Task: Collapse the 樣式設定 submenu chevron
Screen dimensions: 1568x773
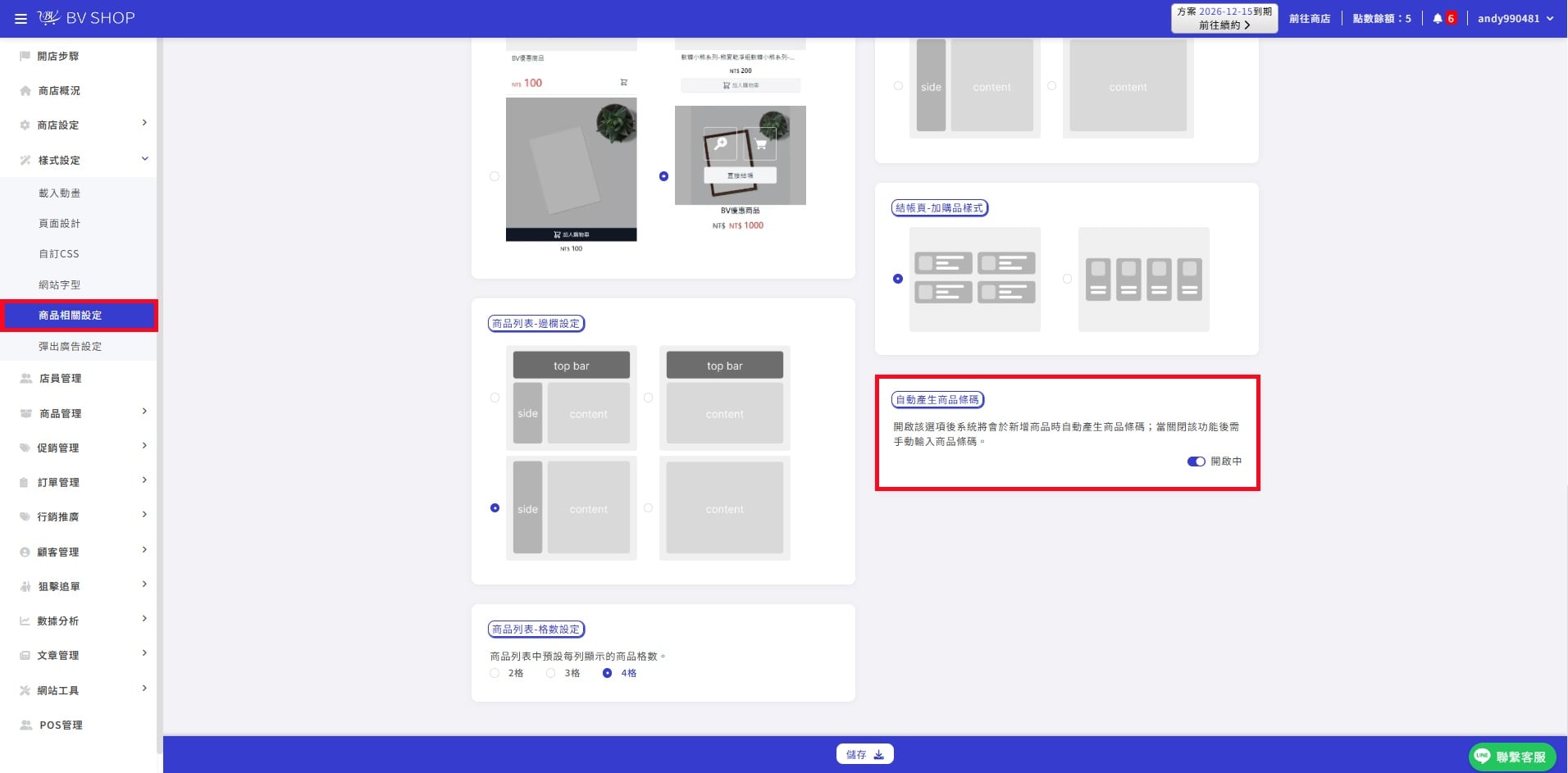Action: [x=144, y=159]
